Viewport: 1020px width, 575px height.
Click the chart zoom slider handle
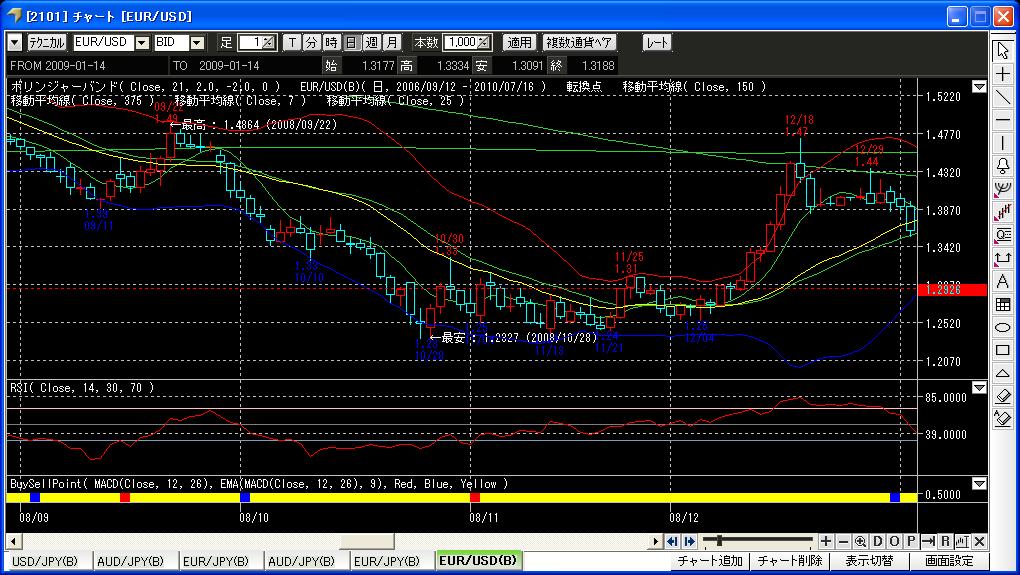719,541
